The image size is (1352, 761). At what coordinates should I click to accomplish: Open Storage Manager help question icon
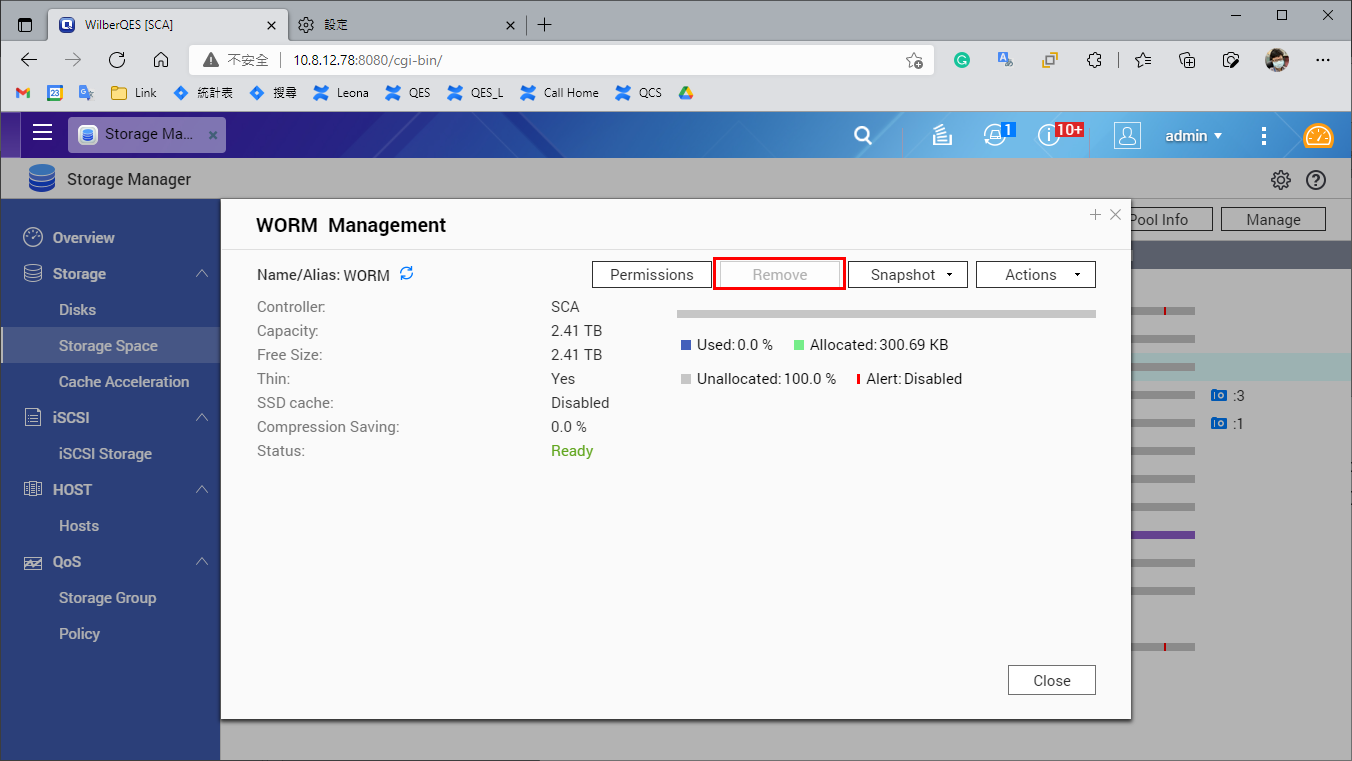point(1316,180)
